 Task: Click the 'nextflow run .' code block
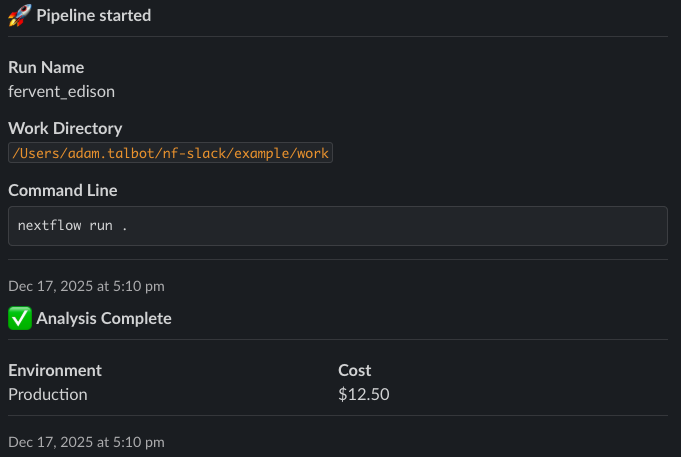pos(337,226)
